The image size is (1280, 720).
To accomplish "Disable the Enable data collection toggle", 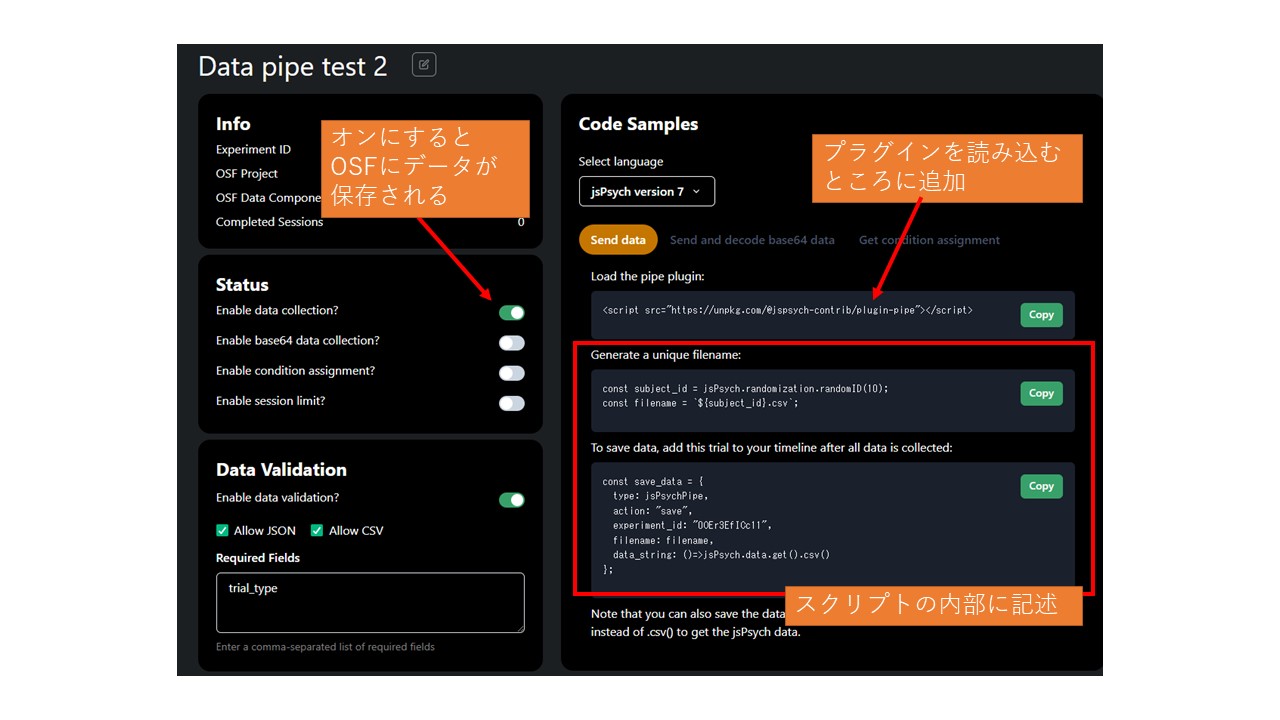I will point(511,312).
